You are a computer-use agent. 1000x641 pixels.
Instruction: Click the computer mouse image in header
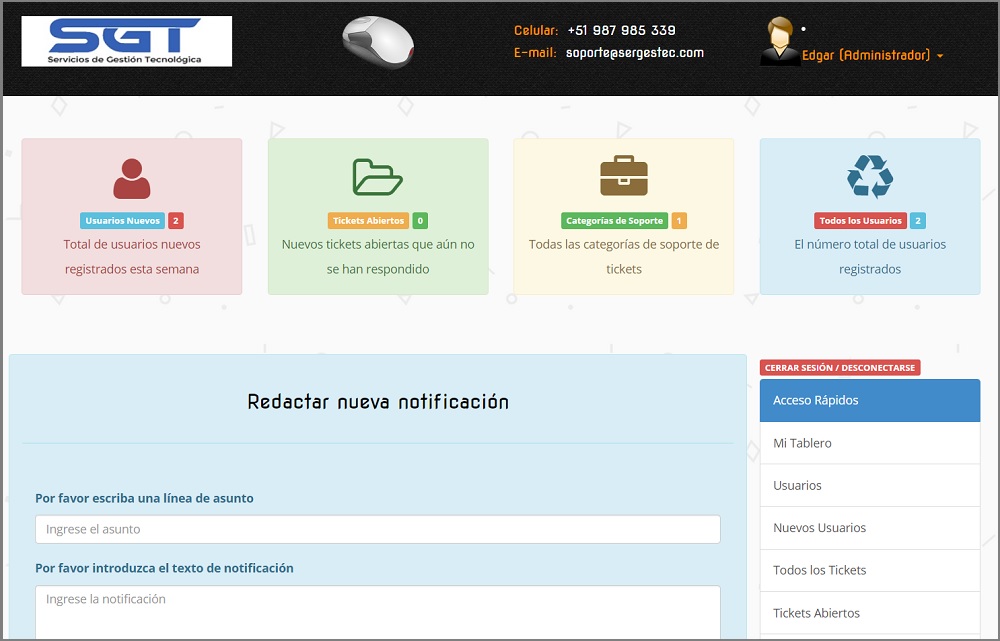point(378,41)
